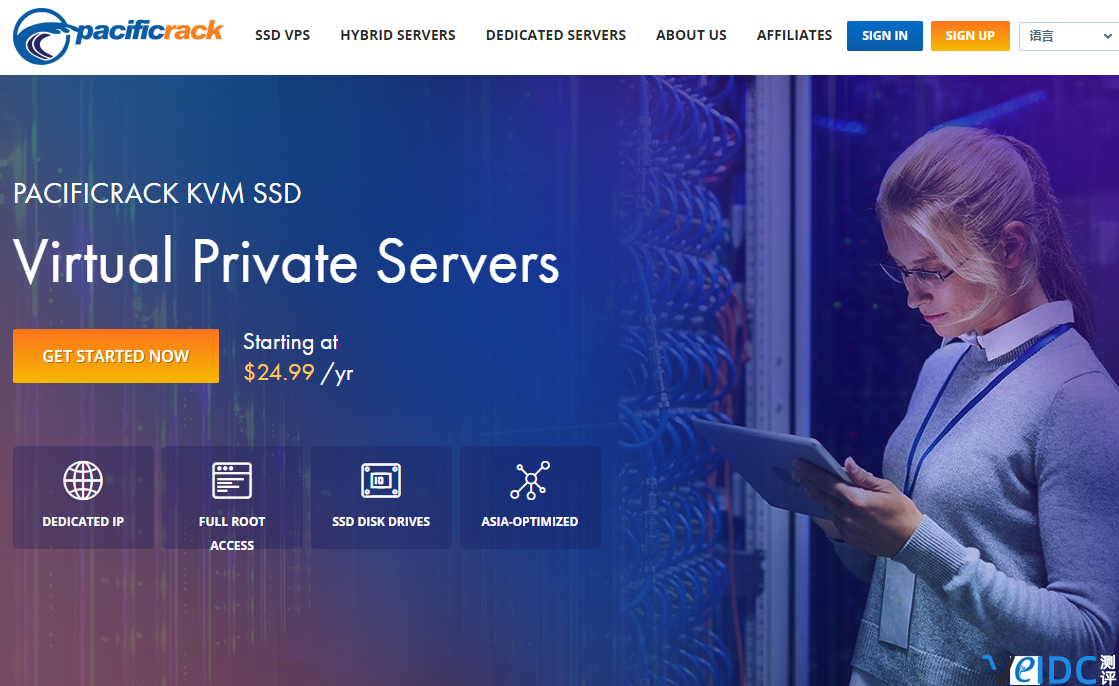The image size is (1119, 686).
Task: Click the Virtual Private Servers headline
Action: [x=286, y=262]
